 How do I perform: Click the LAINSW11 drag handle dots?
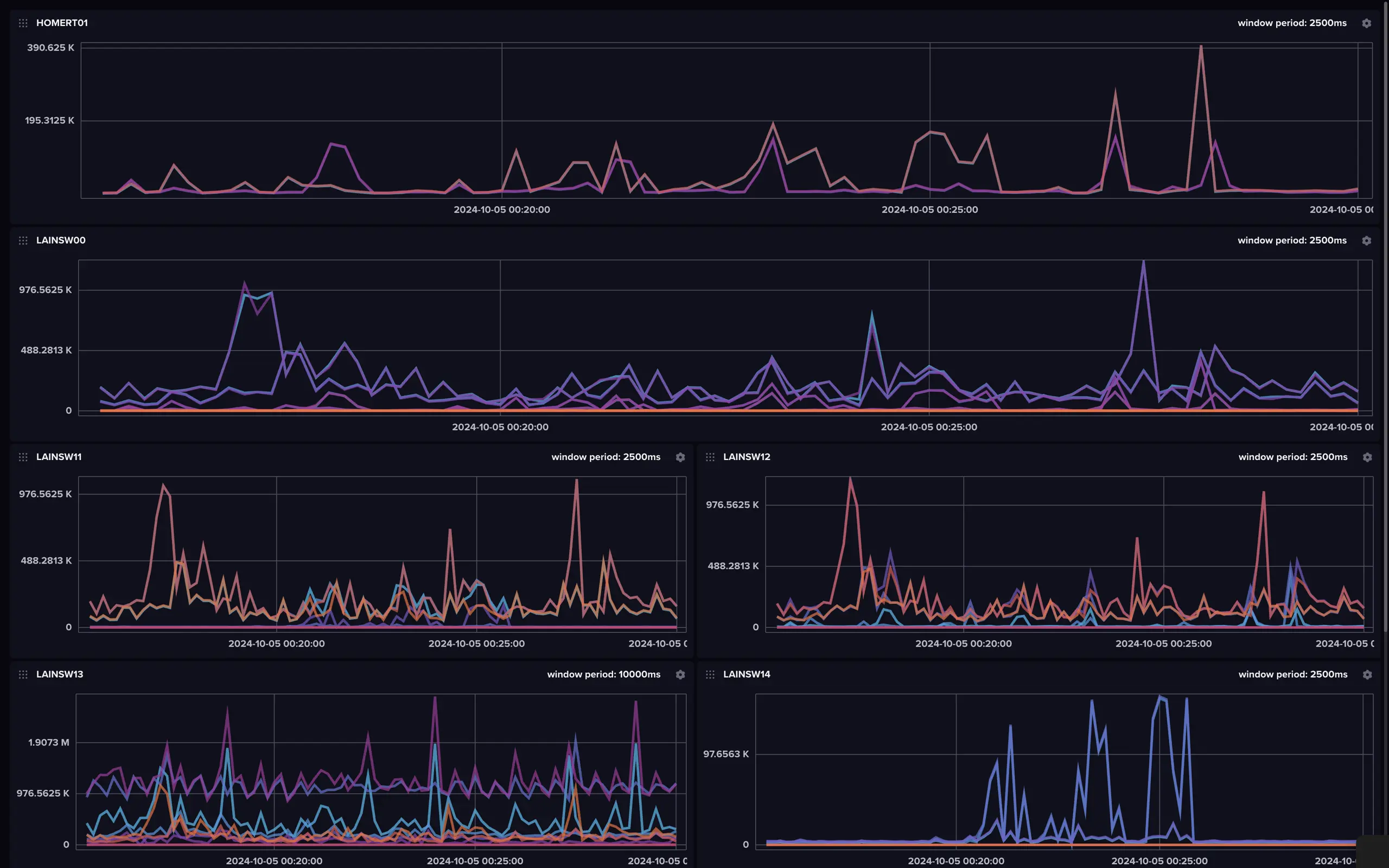point(23,457)
